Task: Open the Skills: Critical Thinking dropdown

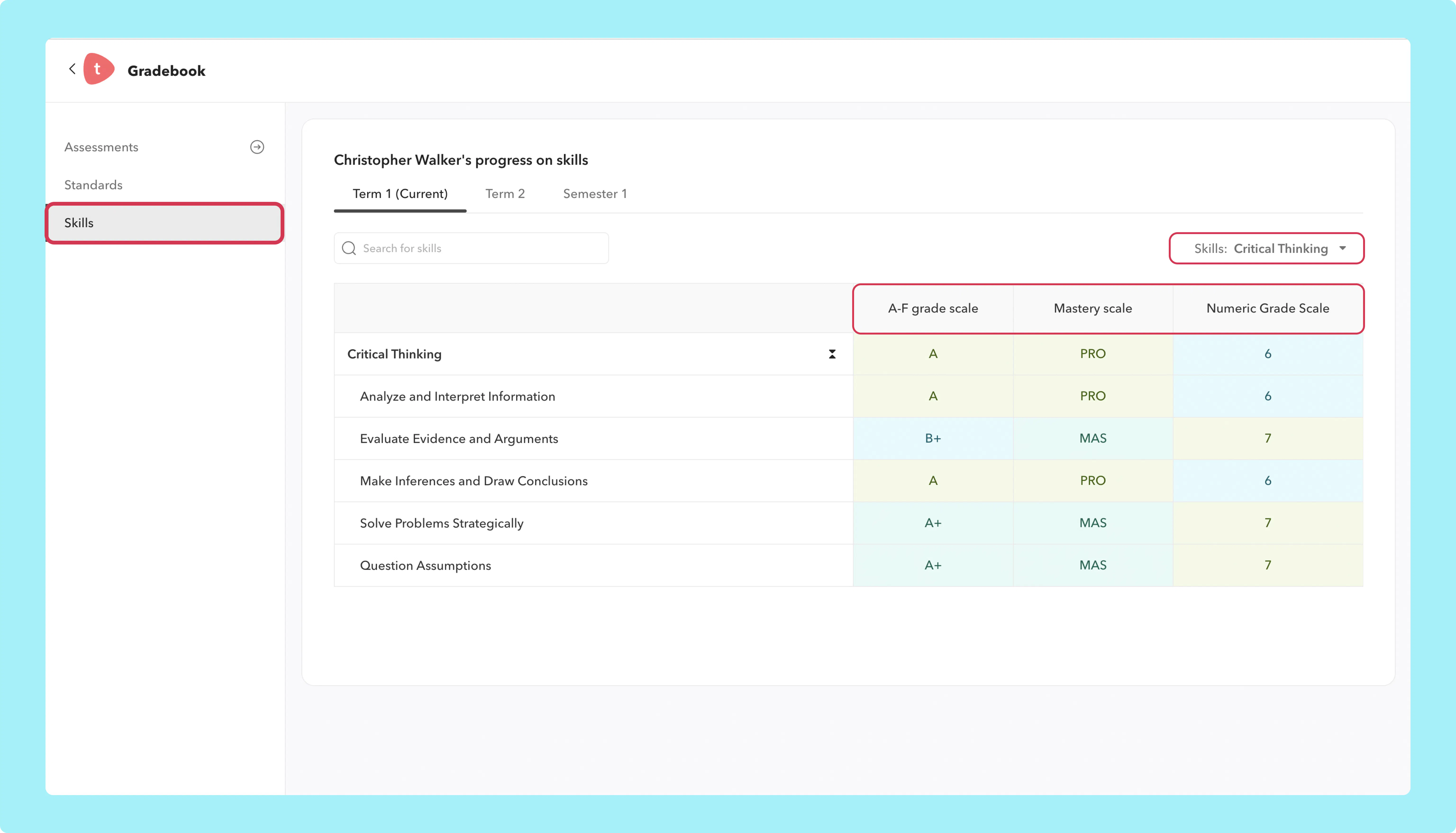Action: (x=1267, y=248)
